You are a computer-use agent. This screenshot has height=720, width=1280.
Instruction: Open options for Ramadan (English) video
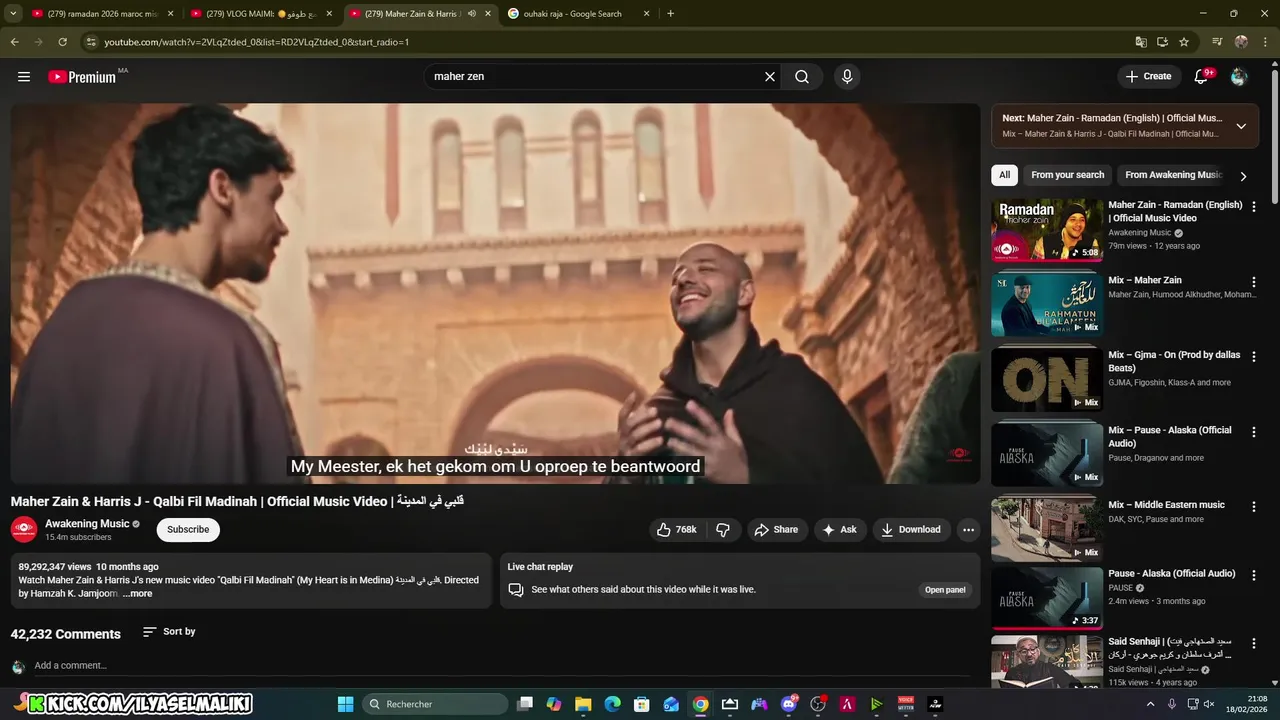tap(1254, 207)
